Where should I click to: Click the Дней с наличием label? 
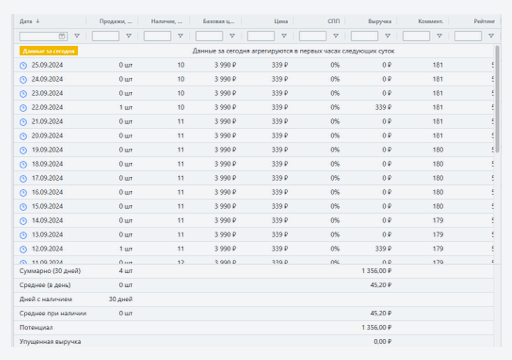(46, 299)
